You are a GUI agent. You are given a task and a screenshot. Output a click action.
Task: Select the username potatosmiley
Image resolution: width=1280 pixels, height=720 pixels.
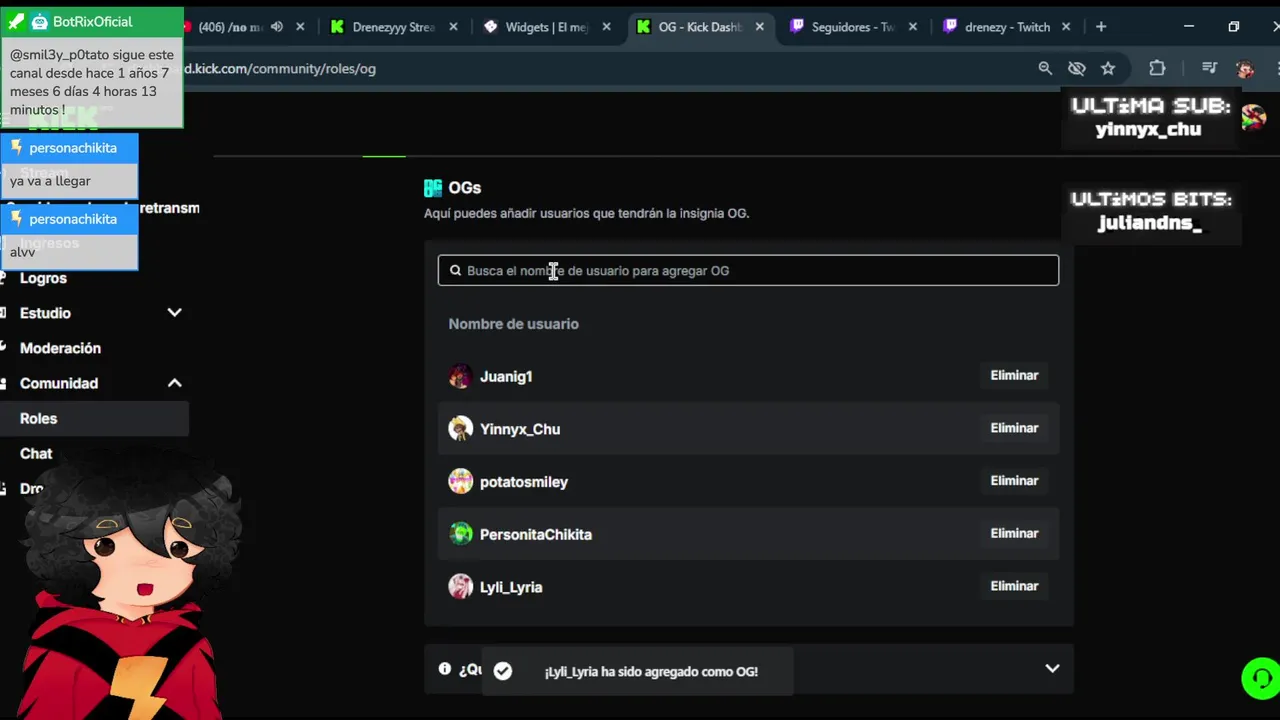click(x=524, y=482)
